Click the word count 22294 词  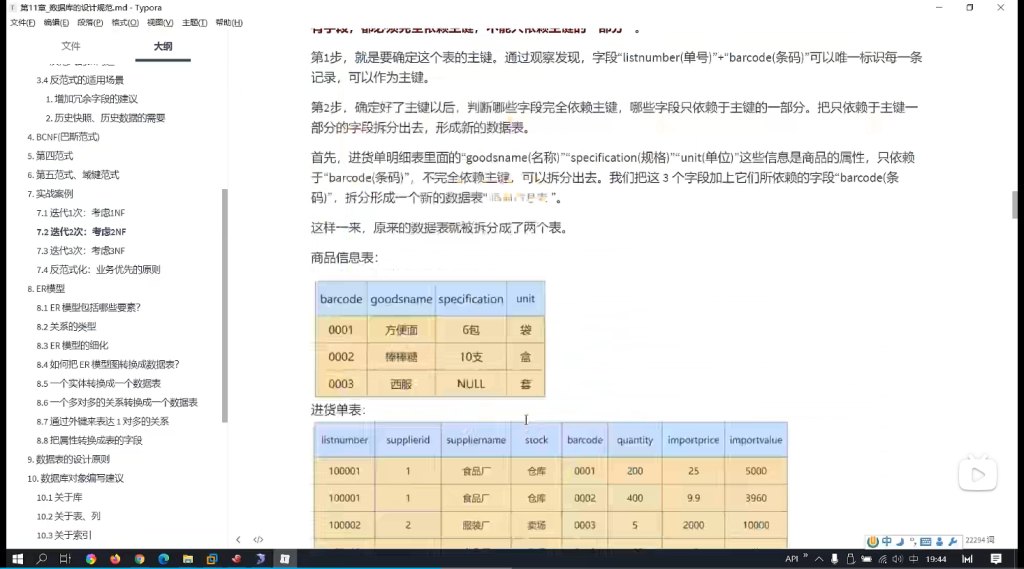pos(980,540)
